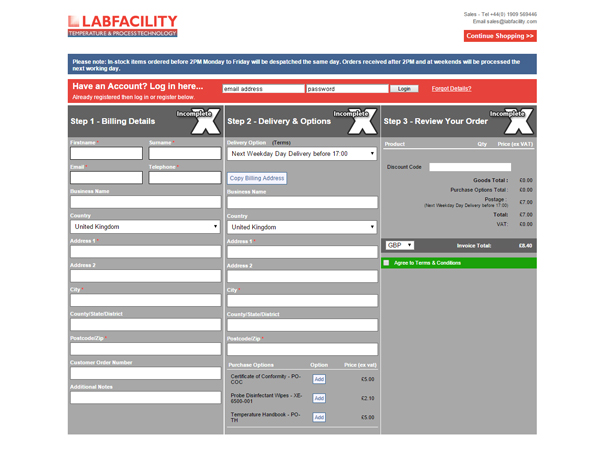Click the Have an Account heading
This screenshot has width=600, height=450.
click(138, 86)
